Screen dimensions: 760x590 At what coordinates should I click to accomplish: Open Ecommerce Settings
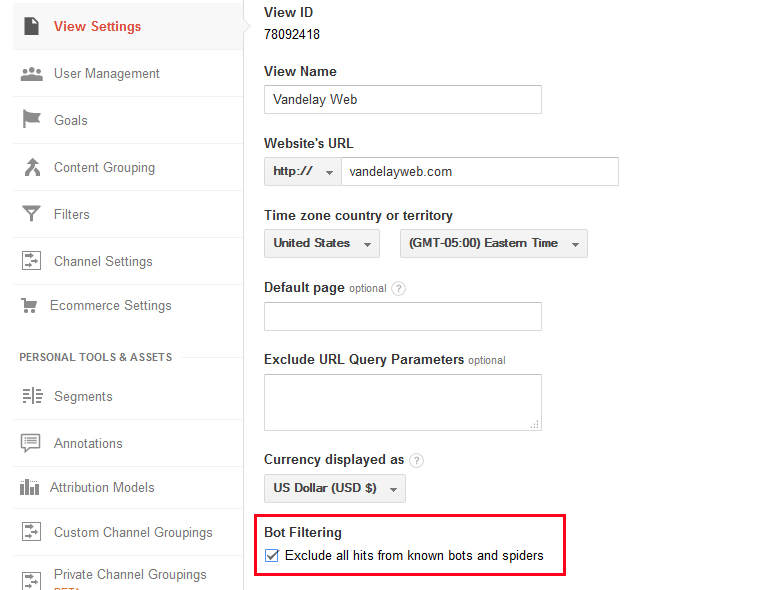point(128,305)
